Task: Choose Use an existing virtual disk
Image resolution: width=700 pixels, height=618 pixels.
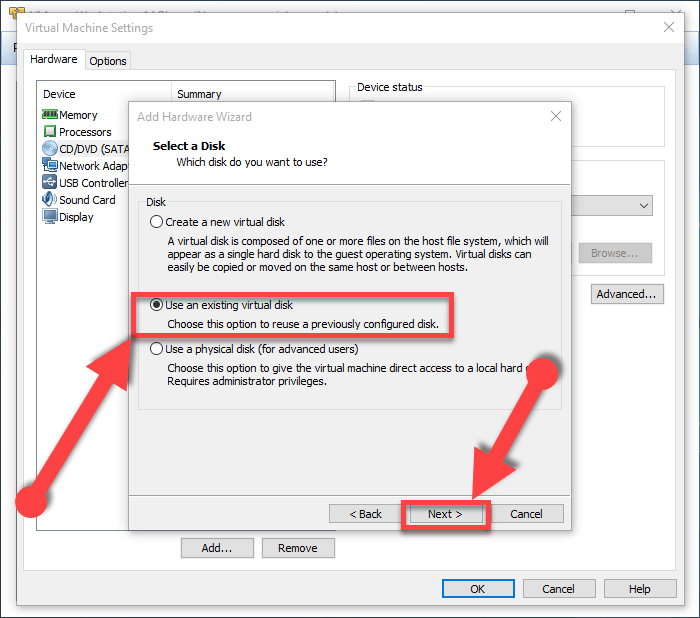Action: [x=156, y=306]
